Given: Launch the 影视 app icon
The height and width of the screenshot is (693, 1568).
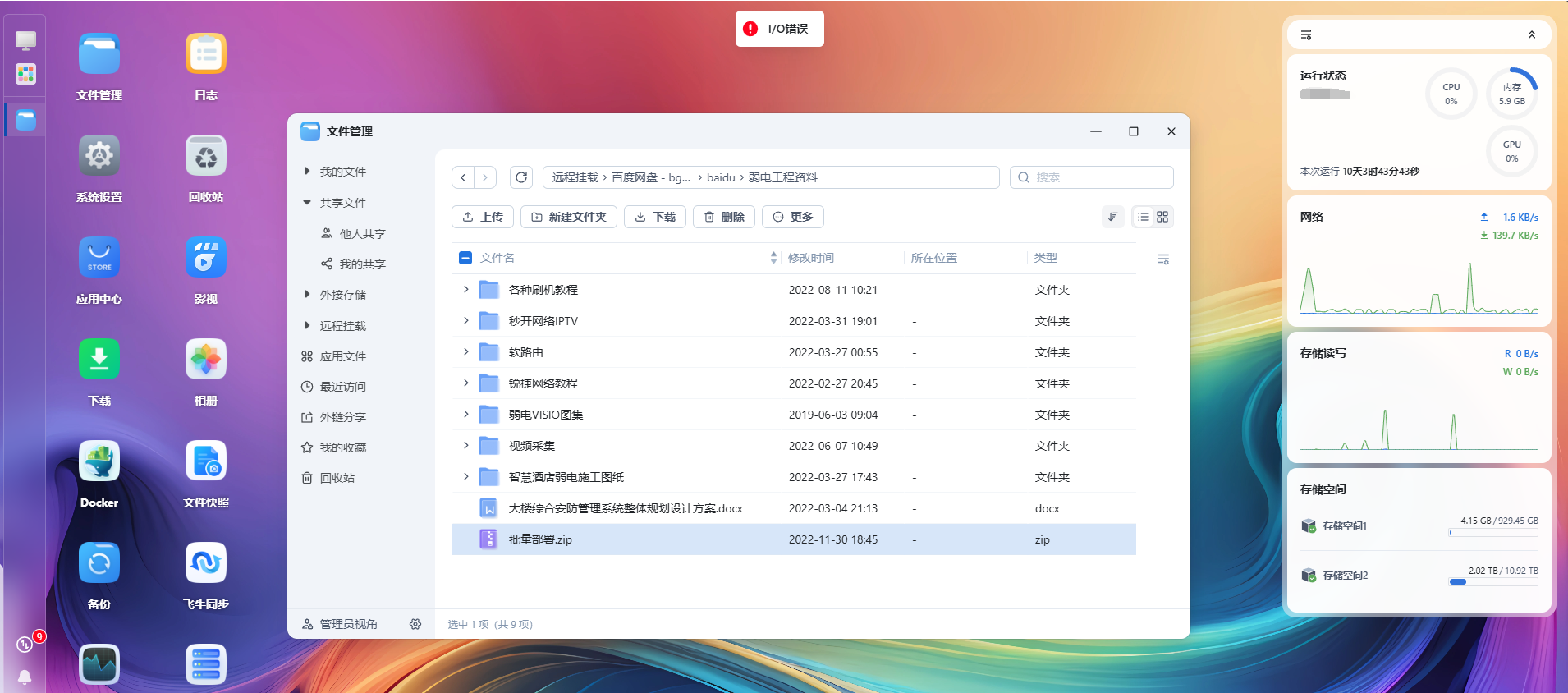Looking at the screenshot, I should (x=206, y=258).
